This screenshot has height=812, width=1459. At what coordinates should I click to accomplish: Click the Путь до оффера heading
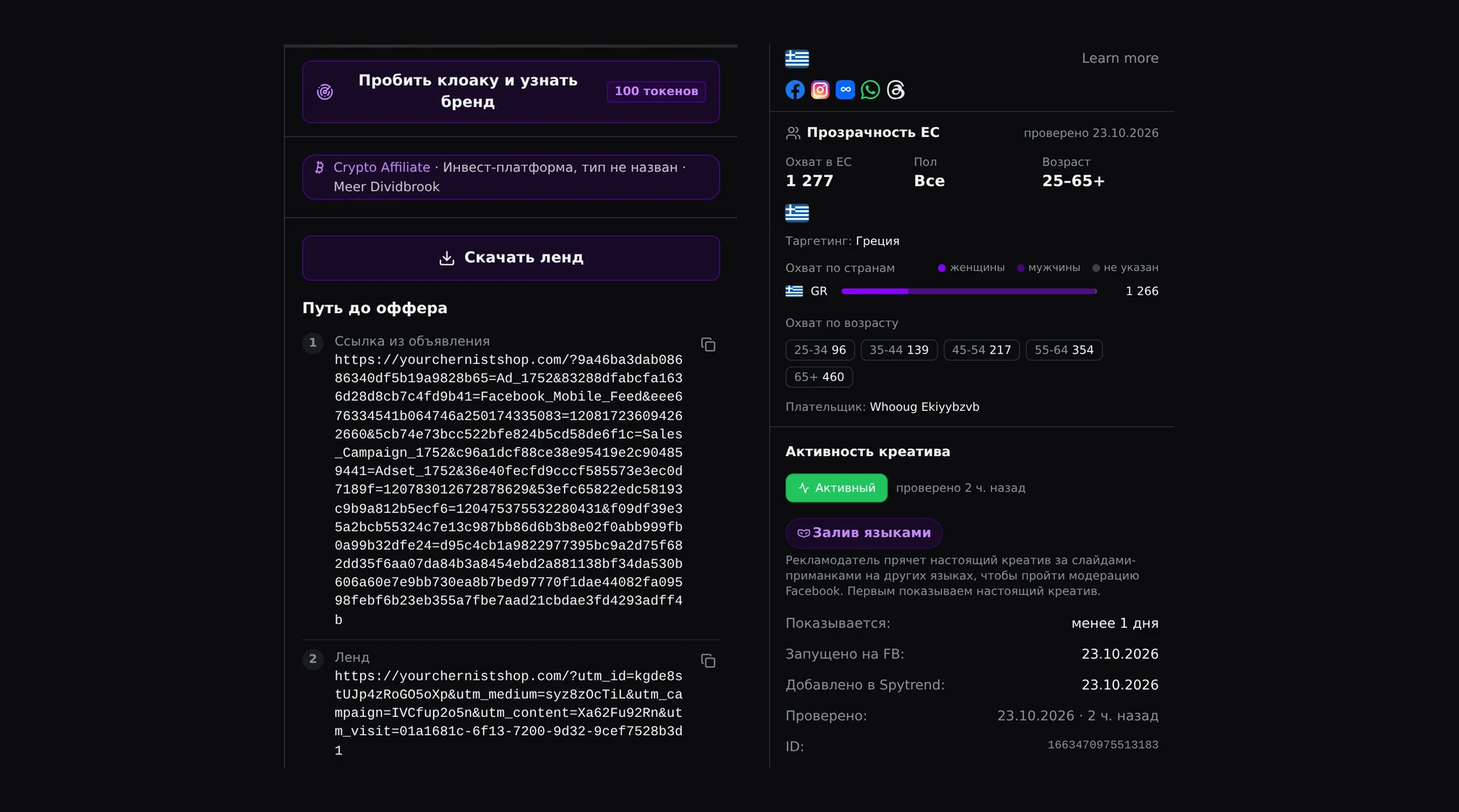tap(374, 308)
